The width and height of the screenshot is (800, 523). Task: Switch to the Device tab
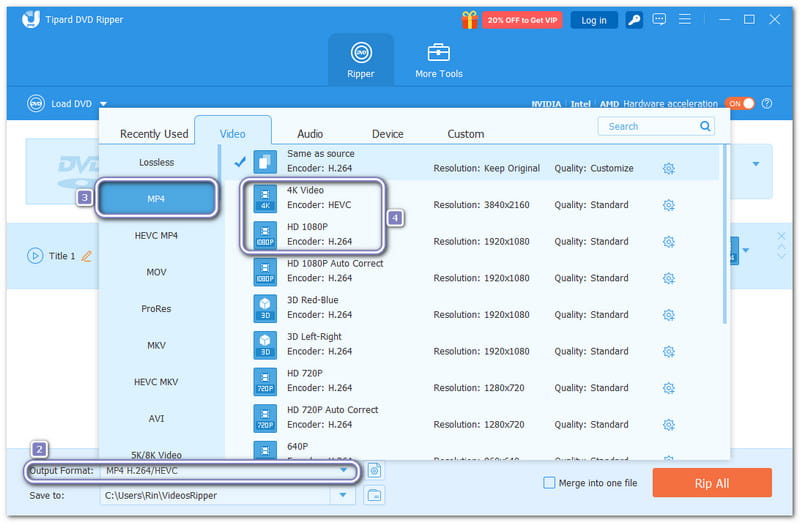tap(387, 134)
